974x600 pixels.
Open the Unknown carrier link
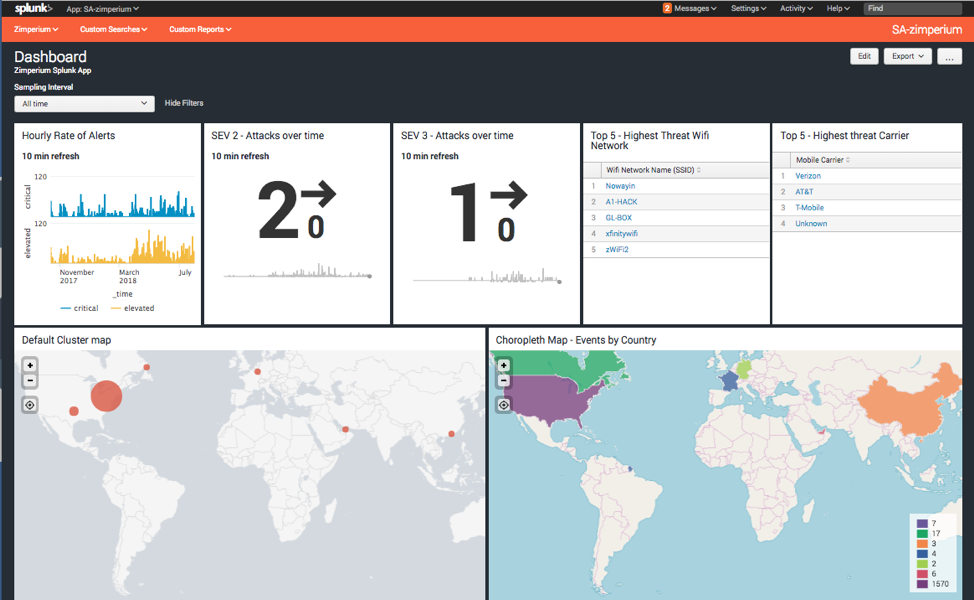(x=811, y=224)
